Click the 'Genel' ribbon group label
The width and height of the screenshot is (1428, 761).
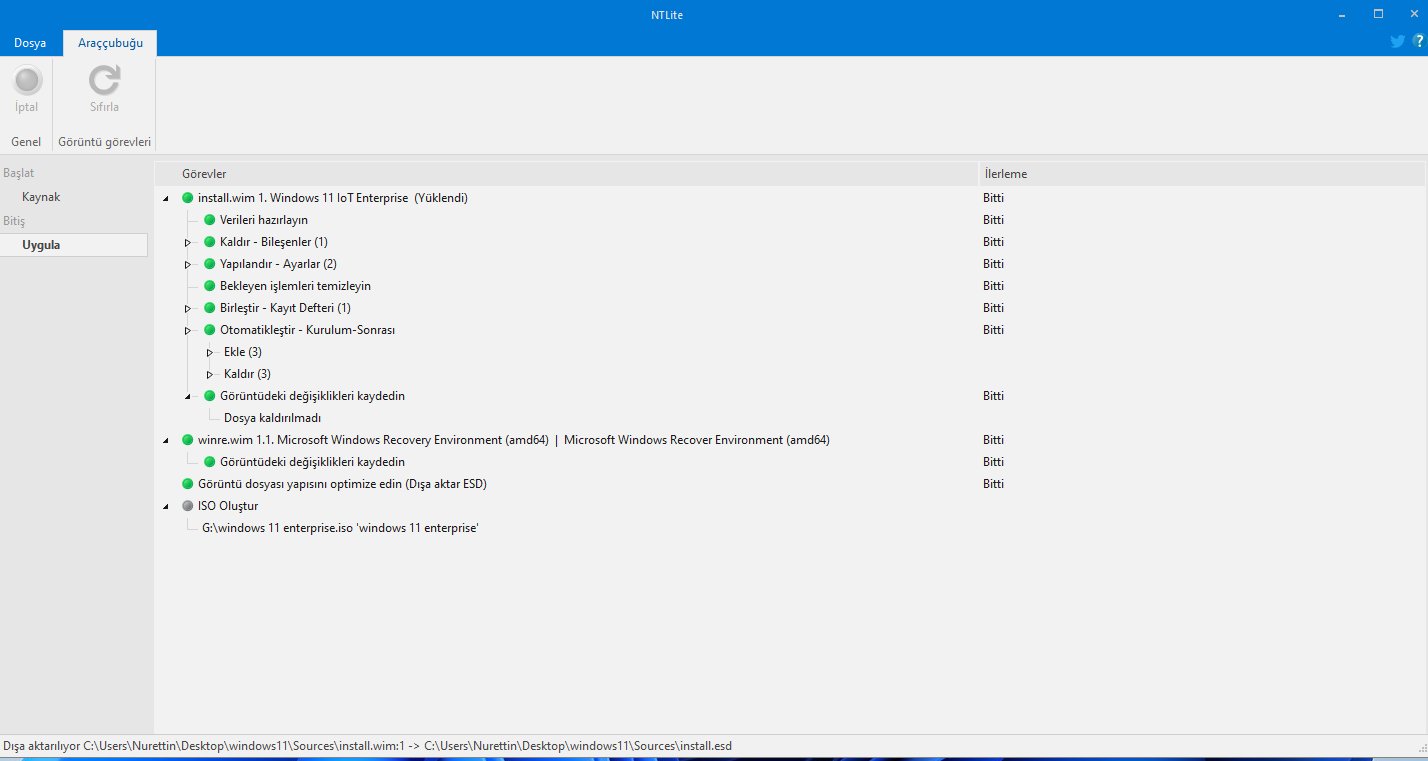point(26,142)
